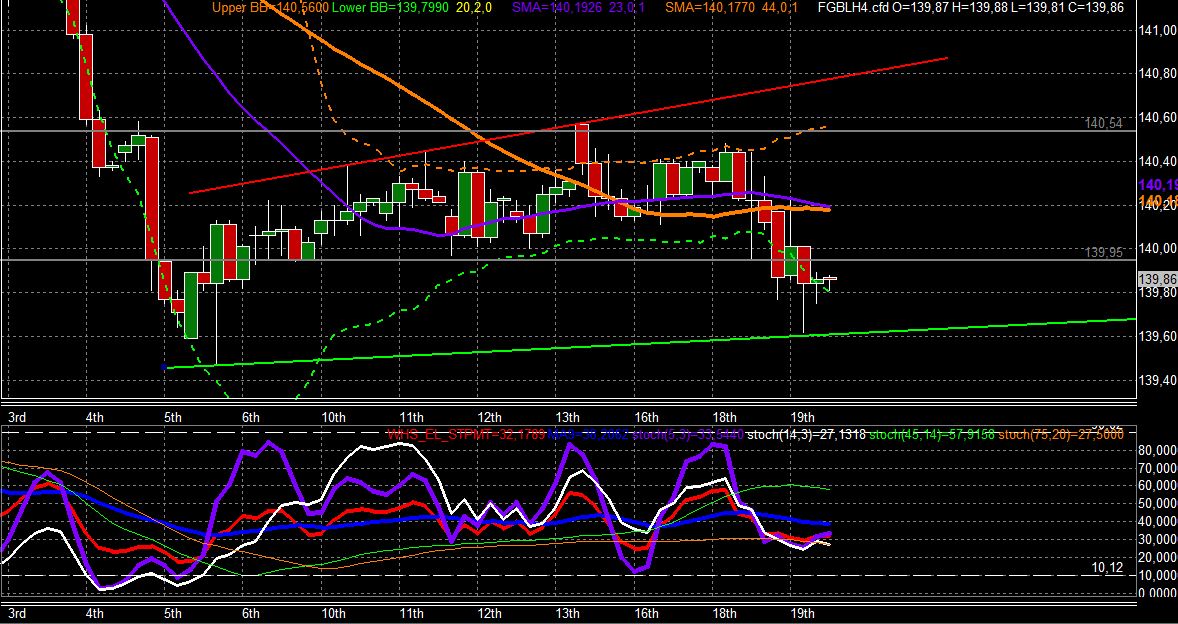
Task: Click the 40,000 stochastic scale label
Action: point(1158,522)
